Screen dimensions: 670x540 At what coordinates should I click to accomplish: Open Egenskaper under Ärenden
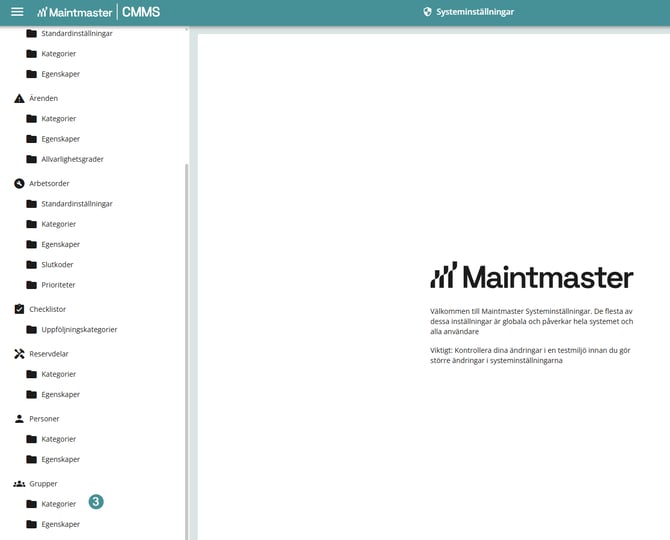pyautogui.click(x=61, y=139)
